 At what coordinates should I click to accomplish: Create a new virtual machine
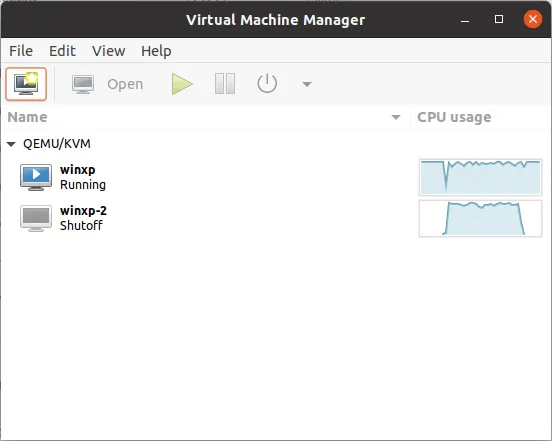click(x=26, y=84)
